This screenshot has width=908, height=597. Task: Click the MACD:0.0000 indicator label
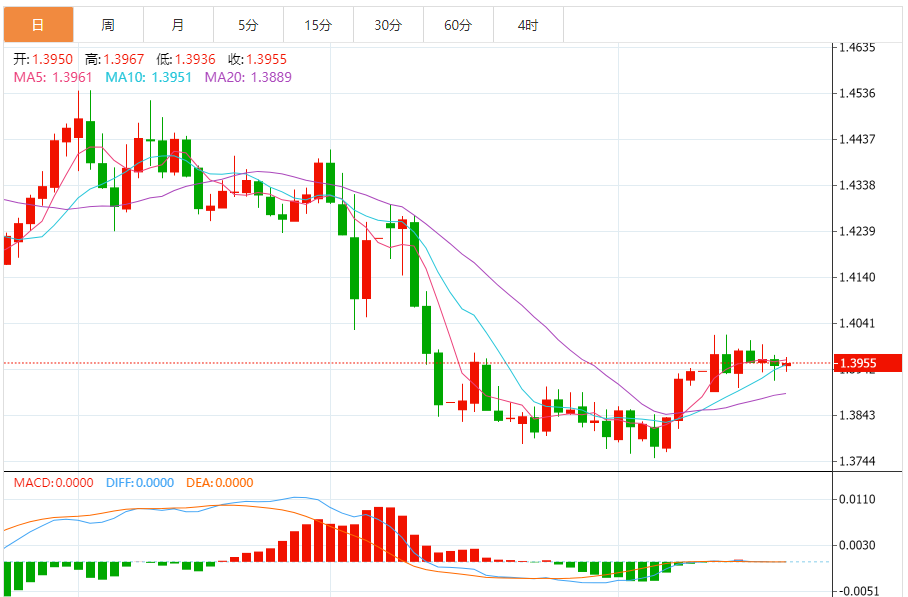coord(53,482)
